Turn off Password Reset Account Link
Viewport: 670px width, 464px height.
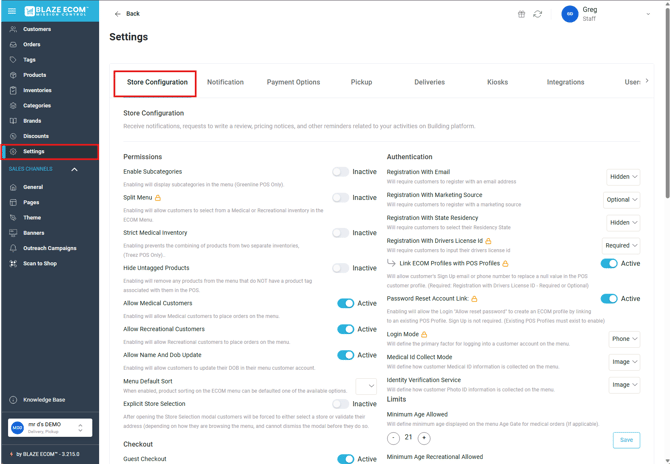coord(608,298)
